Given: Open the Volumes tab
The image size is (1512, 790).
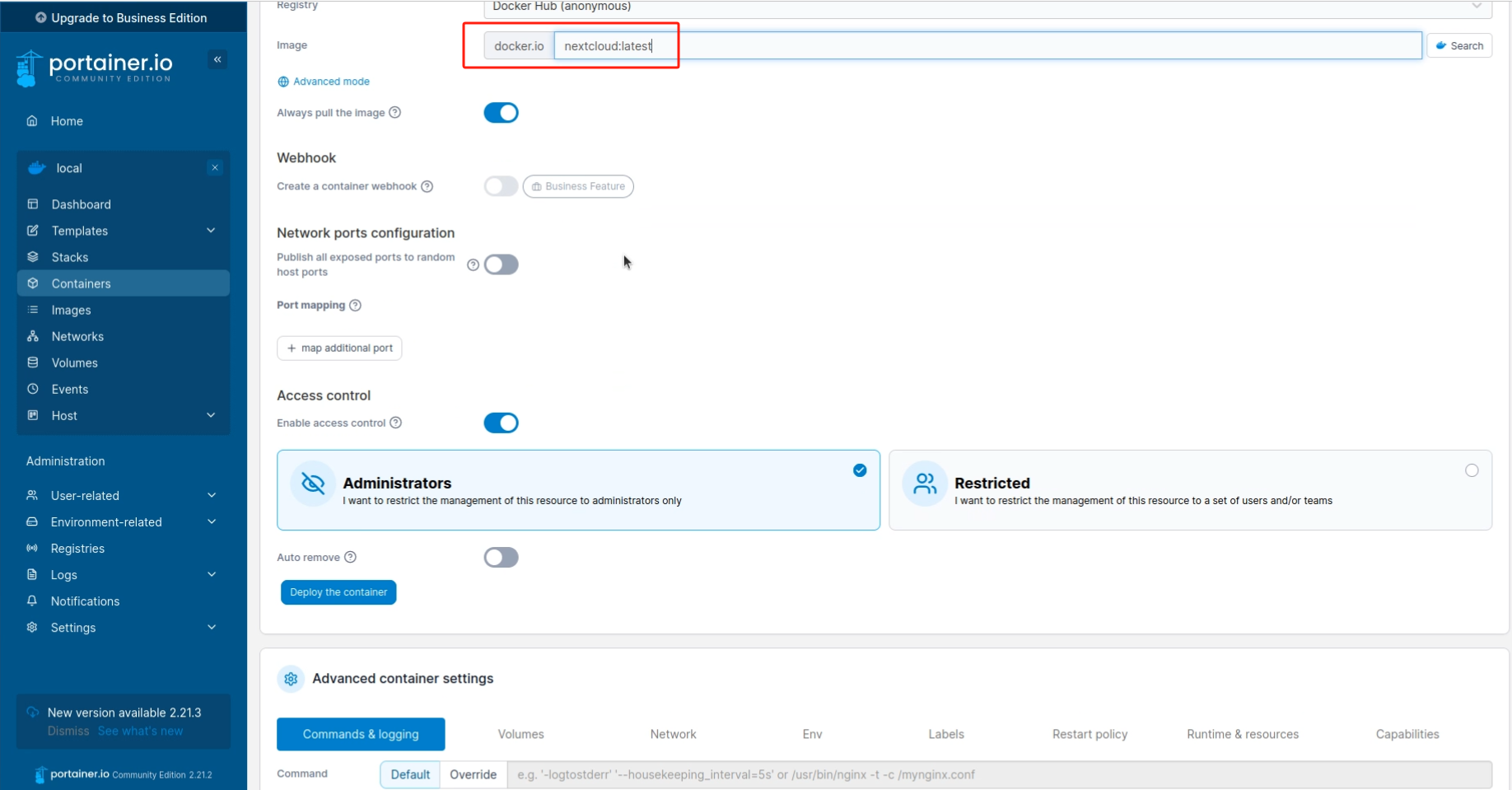Looking at the screenshot, I should (521, 734).
